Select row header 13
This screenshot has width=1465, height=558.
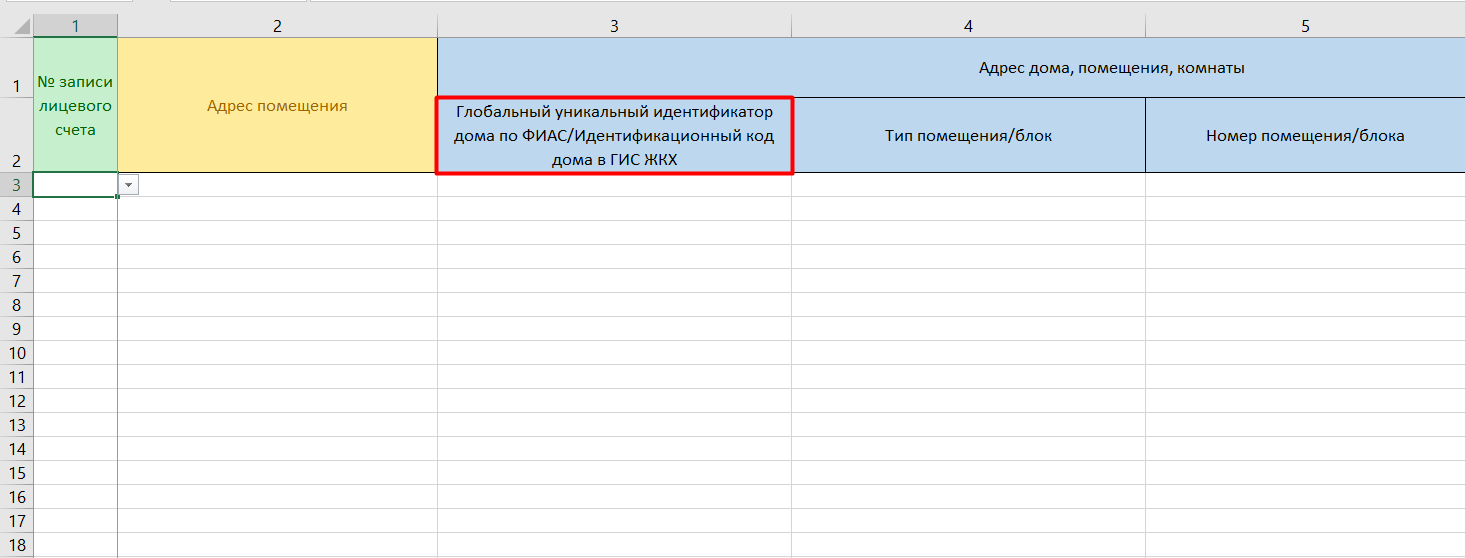pyautogui.click(x=16, y=425)
